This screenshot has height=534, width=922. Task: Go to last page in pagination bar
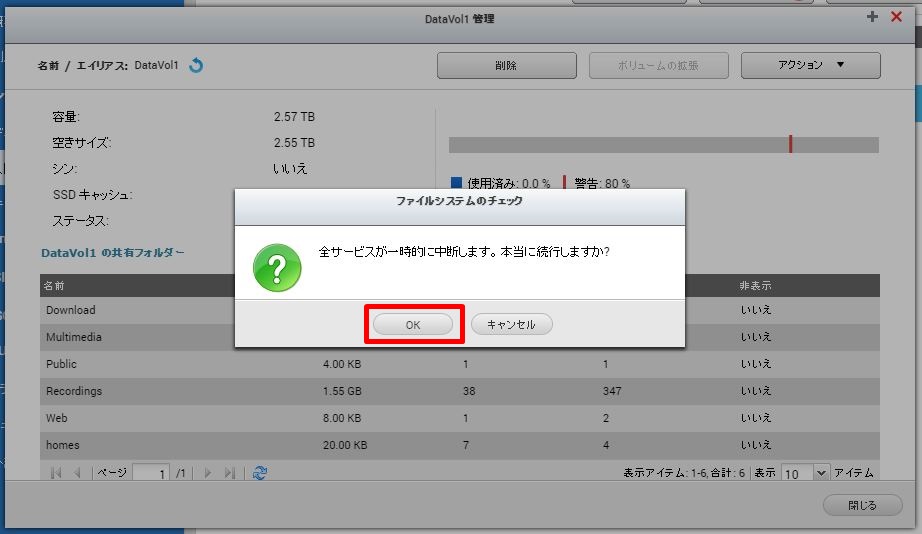tap(230, 473)
